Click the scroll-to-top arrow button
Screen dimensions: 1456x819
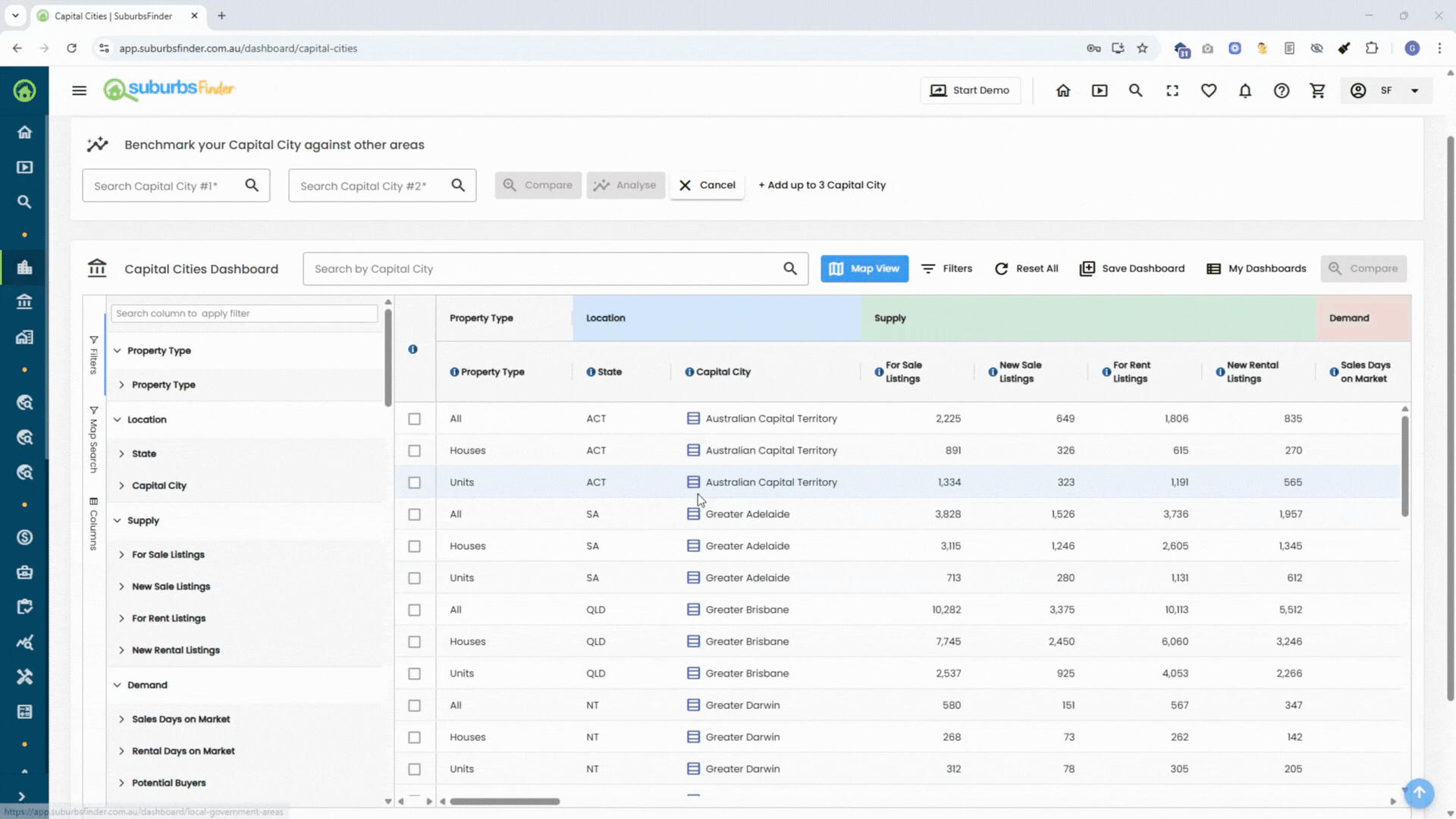click(x=1418, y=792)
